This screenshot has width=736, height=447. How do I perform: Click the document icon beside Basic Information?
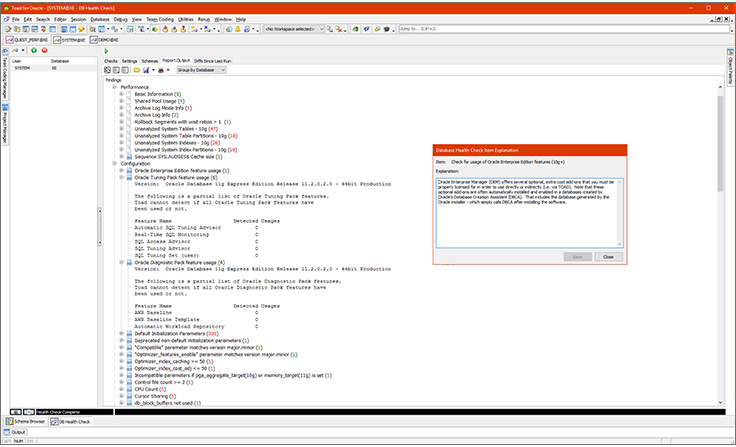pos(129,94)
